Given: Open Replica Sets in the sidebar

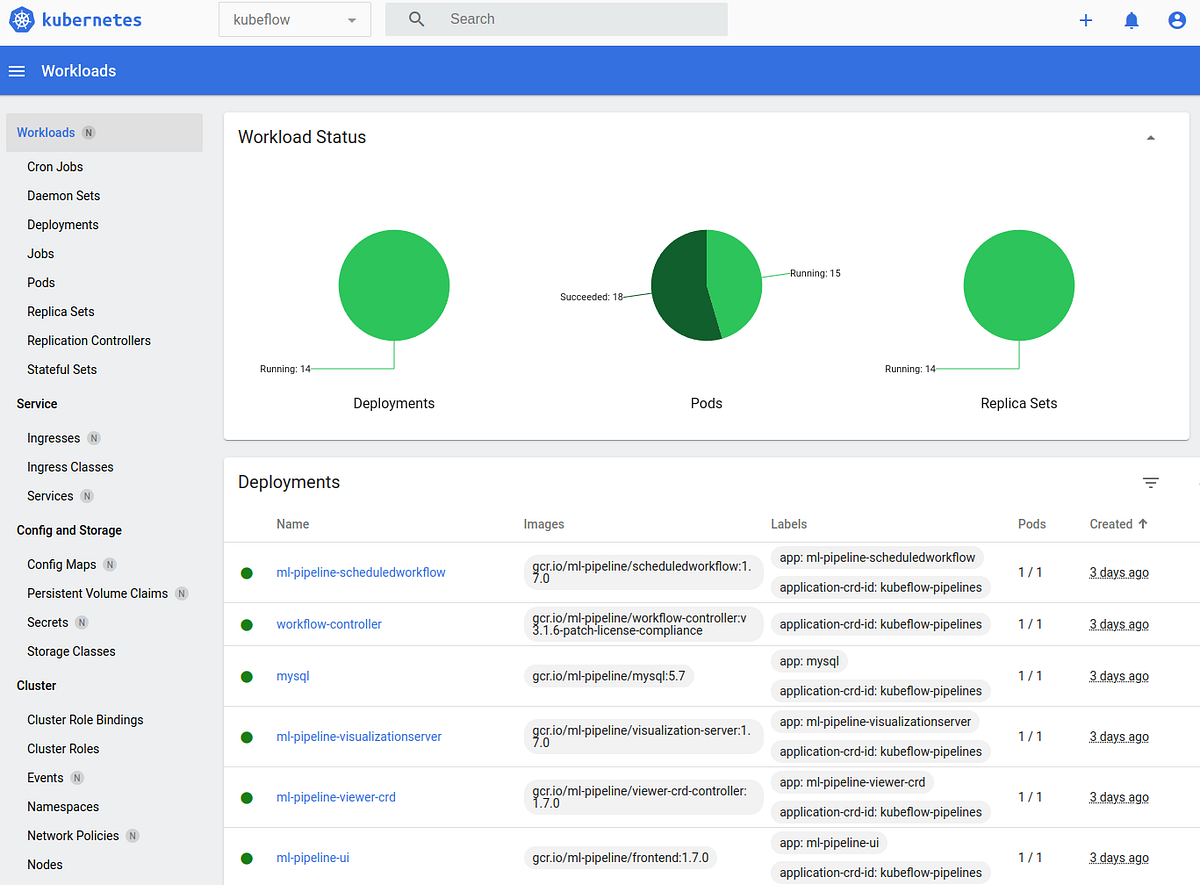Looking at the screenshot, I should pos(61,312).
